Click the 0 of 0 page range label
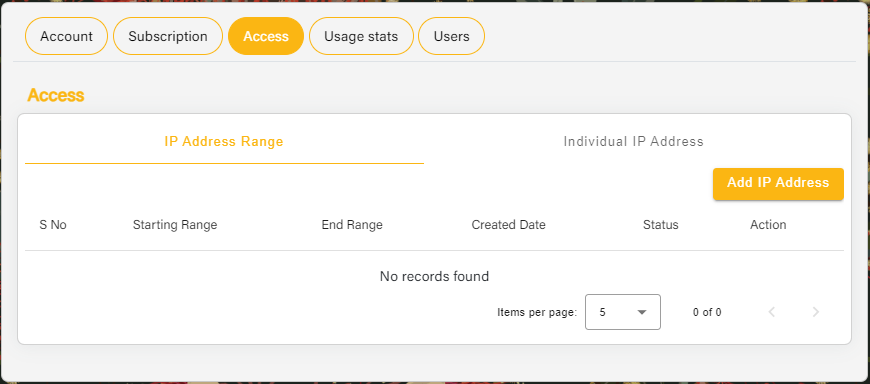This screenshot has height=384, width=870. coord(707,312)
